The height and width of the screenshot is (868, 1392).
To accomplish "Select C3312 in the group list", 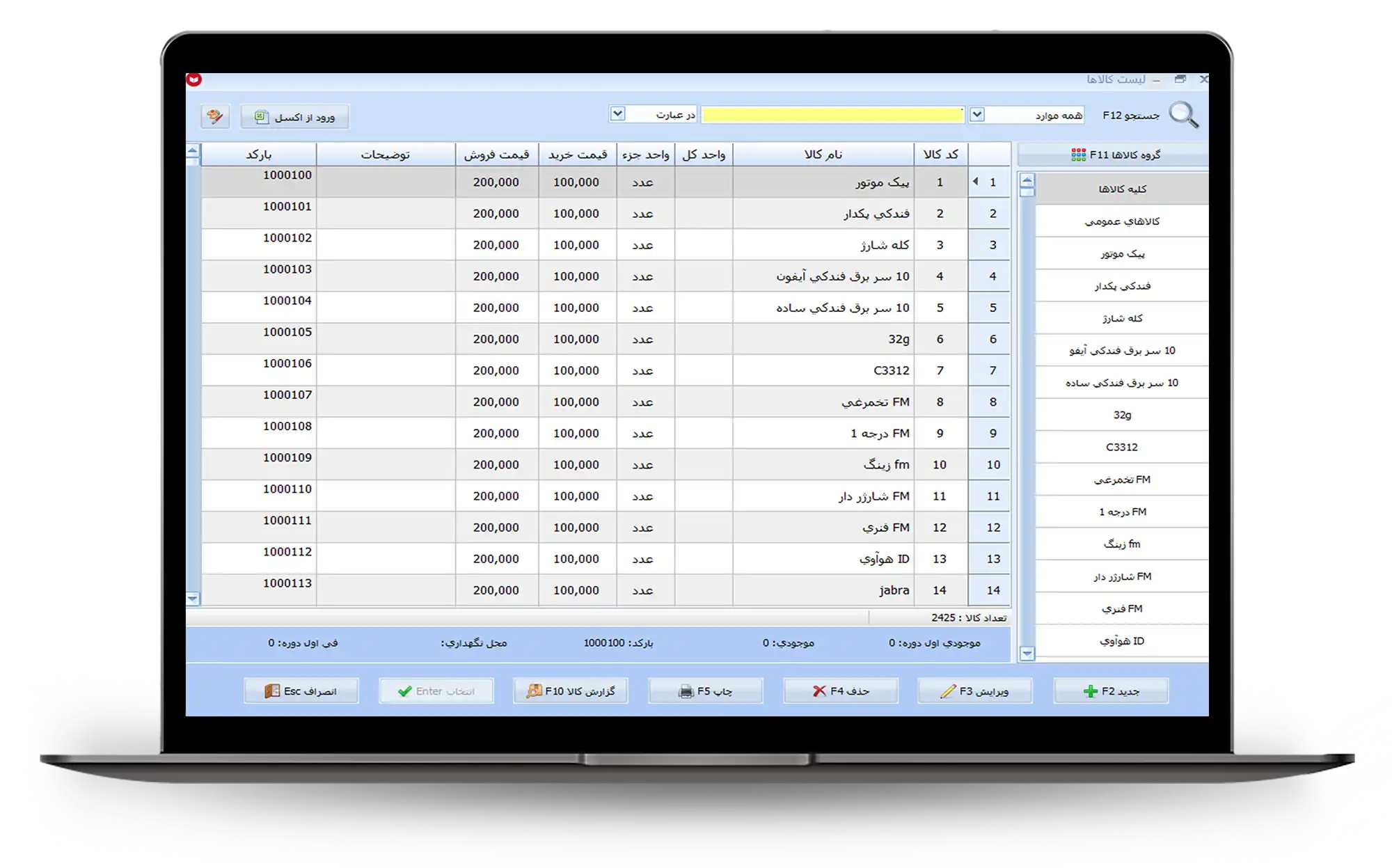I will pyautogui.click(x=1122, y=447).
